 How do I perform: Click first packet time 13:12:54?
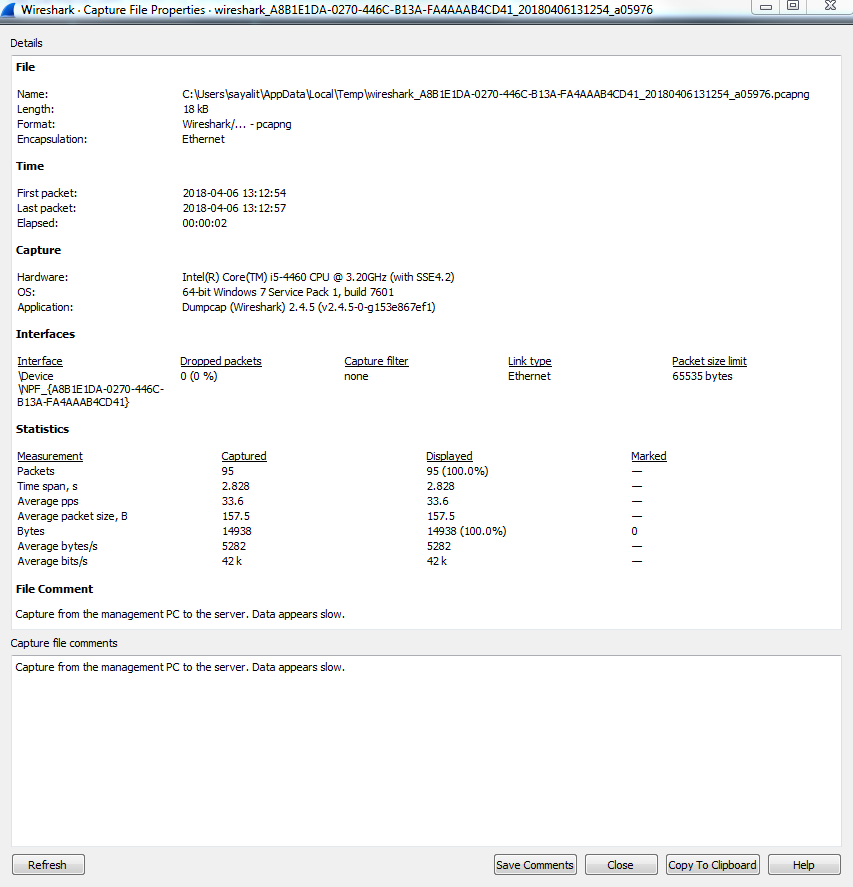(234, 193)
